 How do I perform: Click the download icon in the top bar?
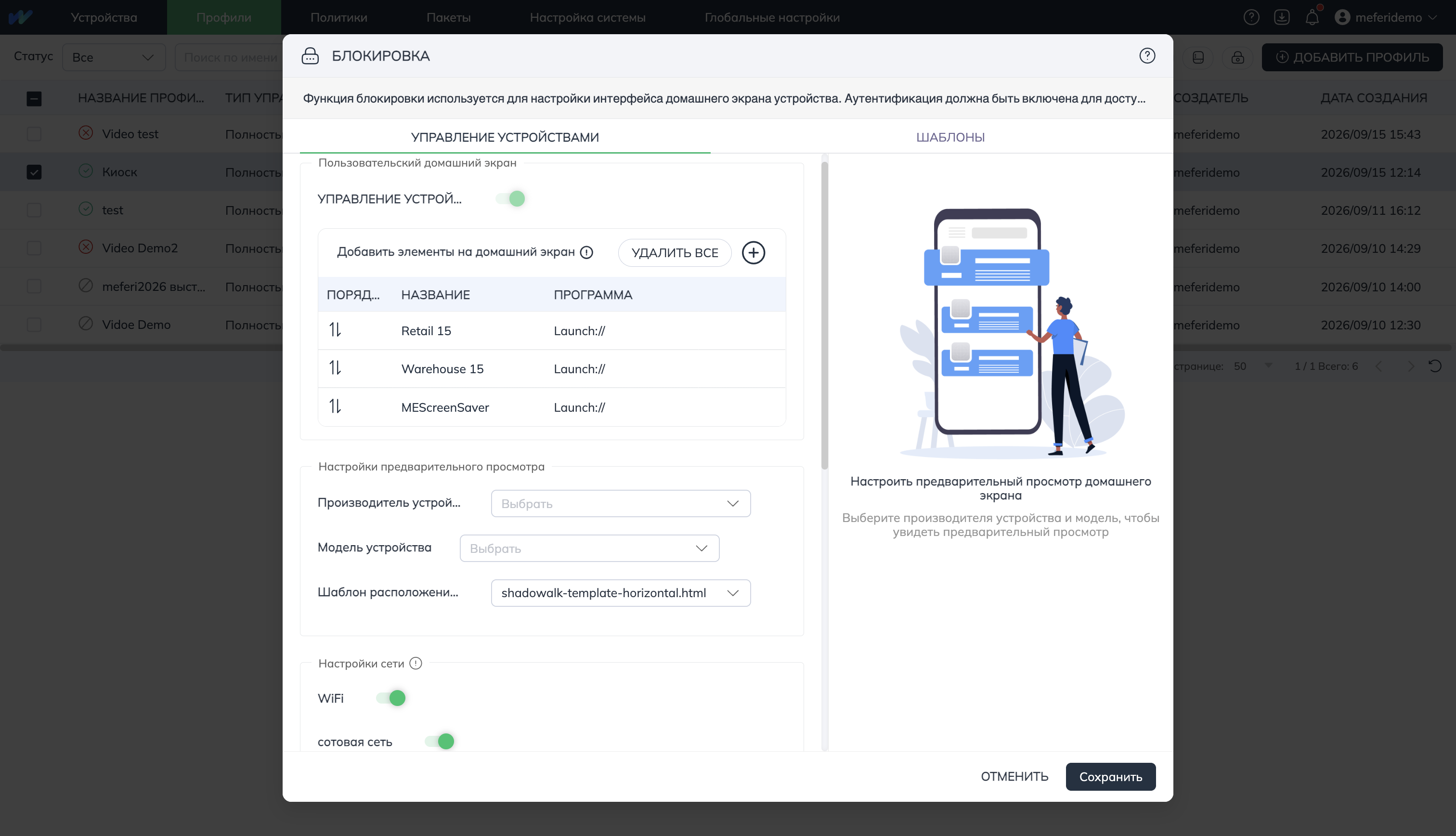pos(1281,17)
